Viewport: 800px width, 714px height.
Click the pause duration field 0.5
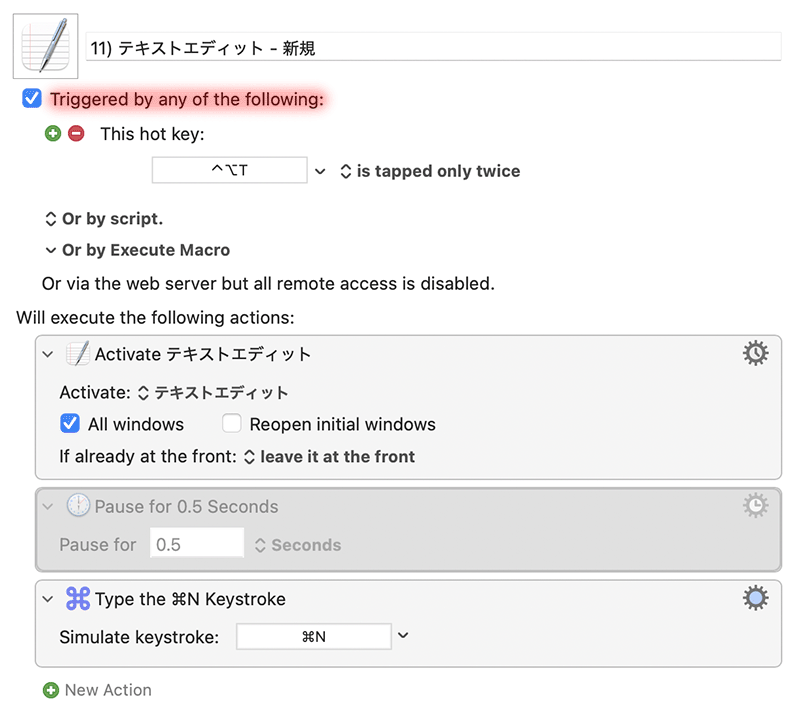pos(197,543)
